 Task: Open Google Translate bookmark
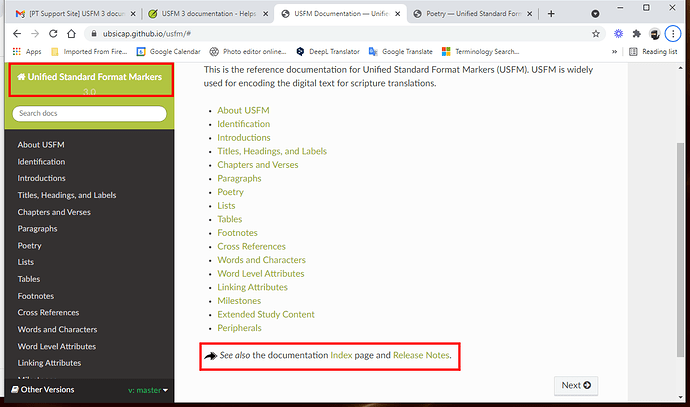pos(401,51)
